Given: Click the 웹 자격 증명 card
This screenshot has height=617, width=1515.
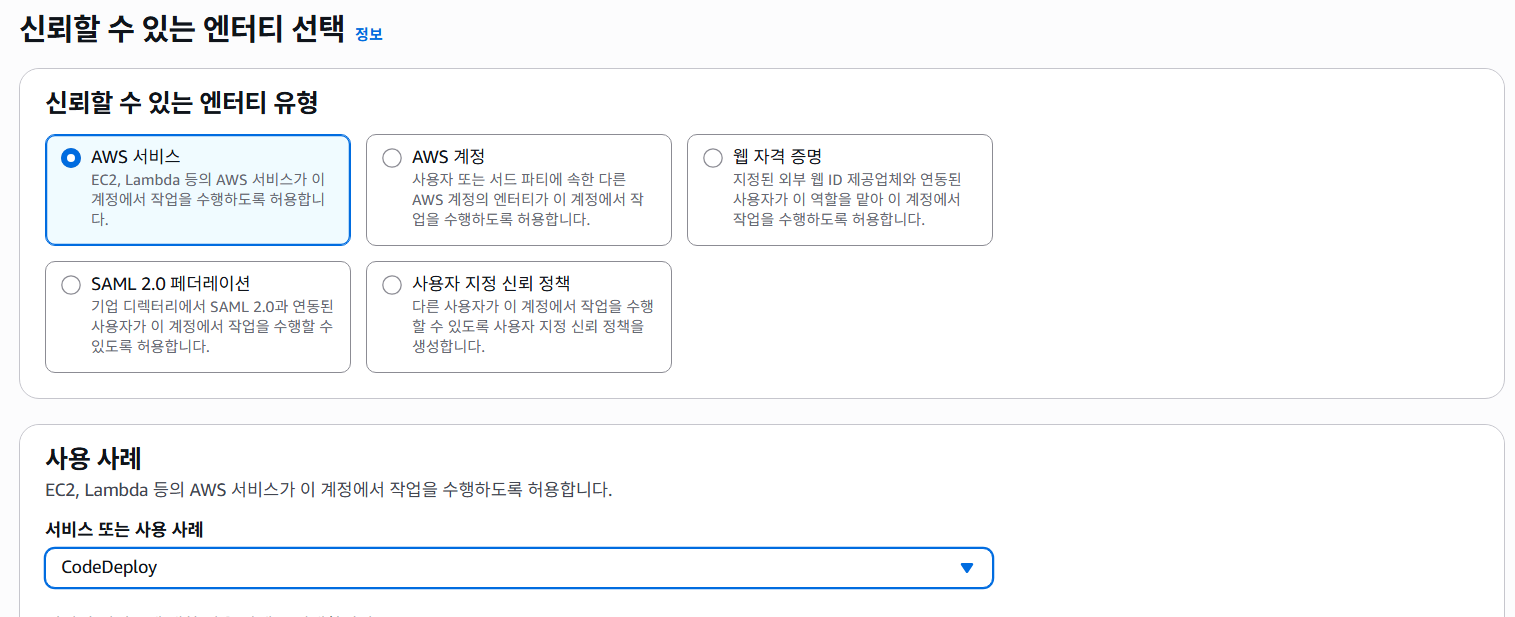Looking at the screenshot, I should [x=839, y=189].
